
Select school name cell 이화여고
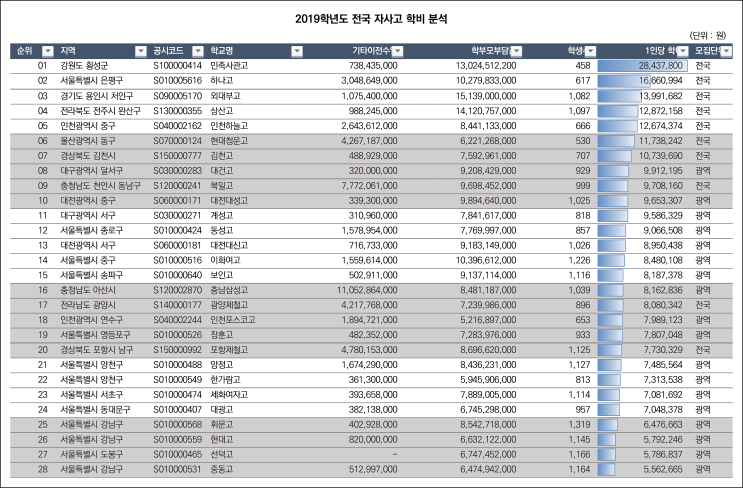[x=225, y=260]
